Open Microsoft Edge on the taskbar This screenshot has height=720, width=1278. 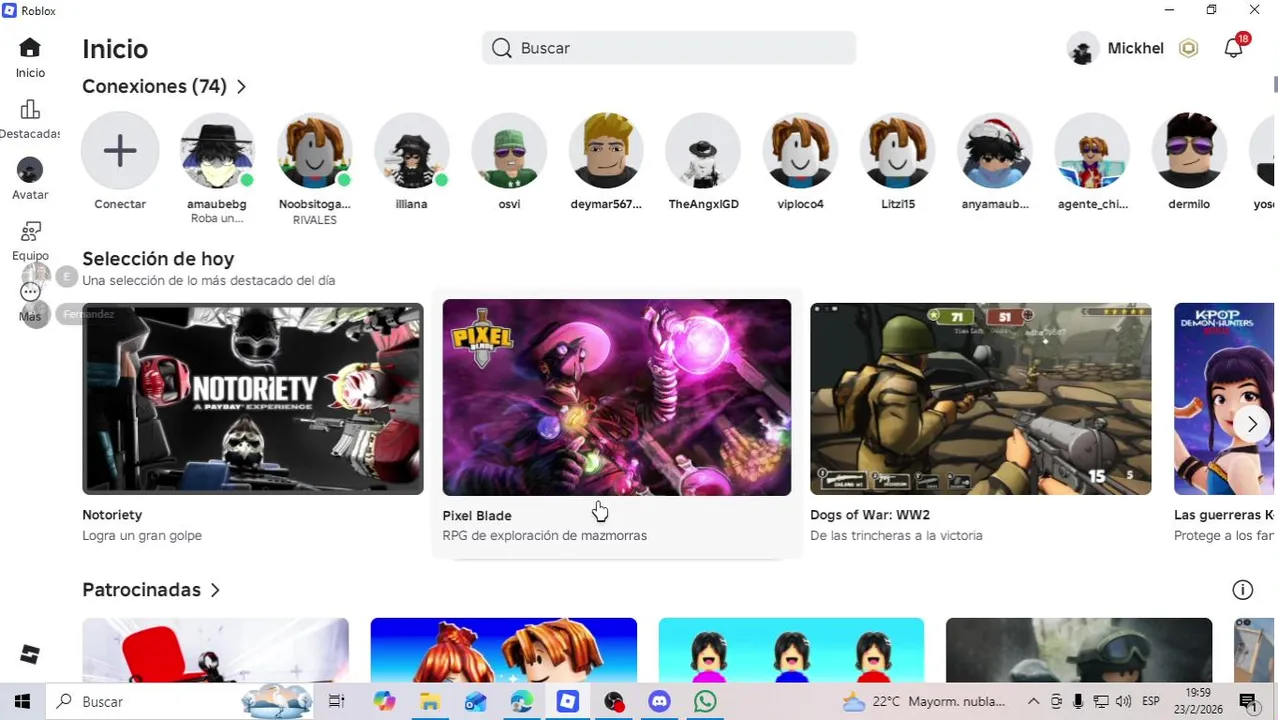pyautogui.click(x=522, y=702)
